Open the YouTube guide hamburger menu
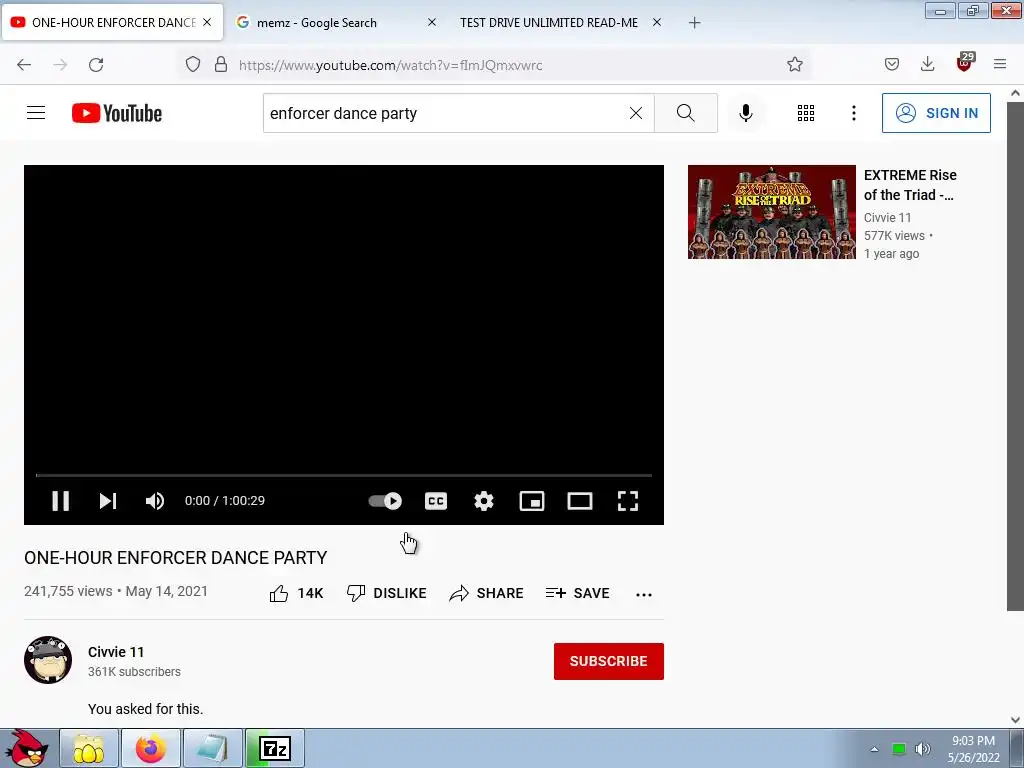 click(36, 113)
